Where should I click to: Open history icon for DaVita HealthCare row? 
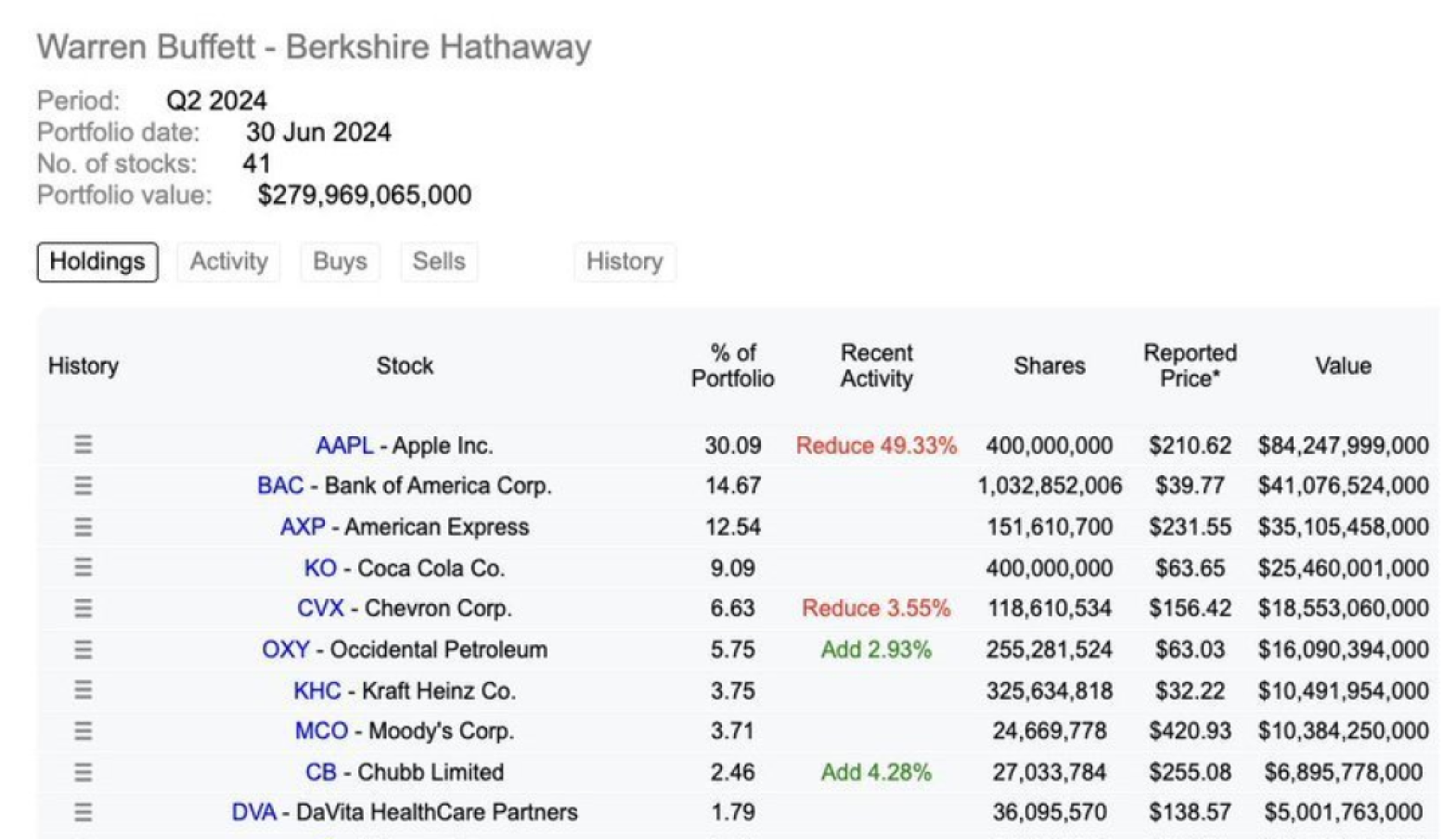click(x=83, y=812)
